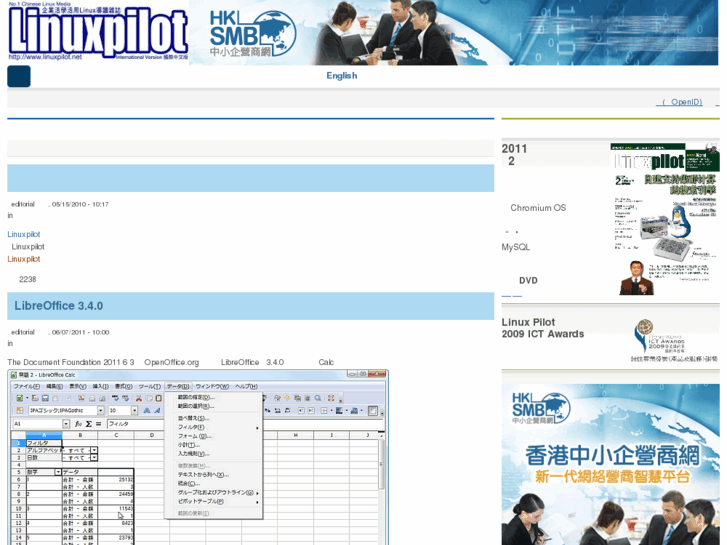Choose 小計 from the data menu
Image resolution: width=727 pixels, height=545 pixels.
pyautogui.click(x=189, y=445)
